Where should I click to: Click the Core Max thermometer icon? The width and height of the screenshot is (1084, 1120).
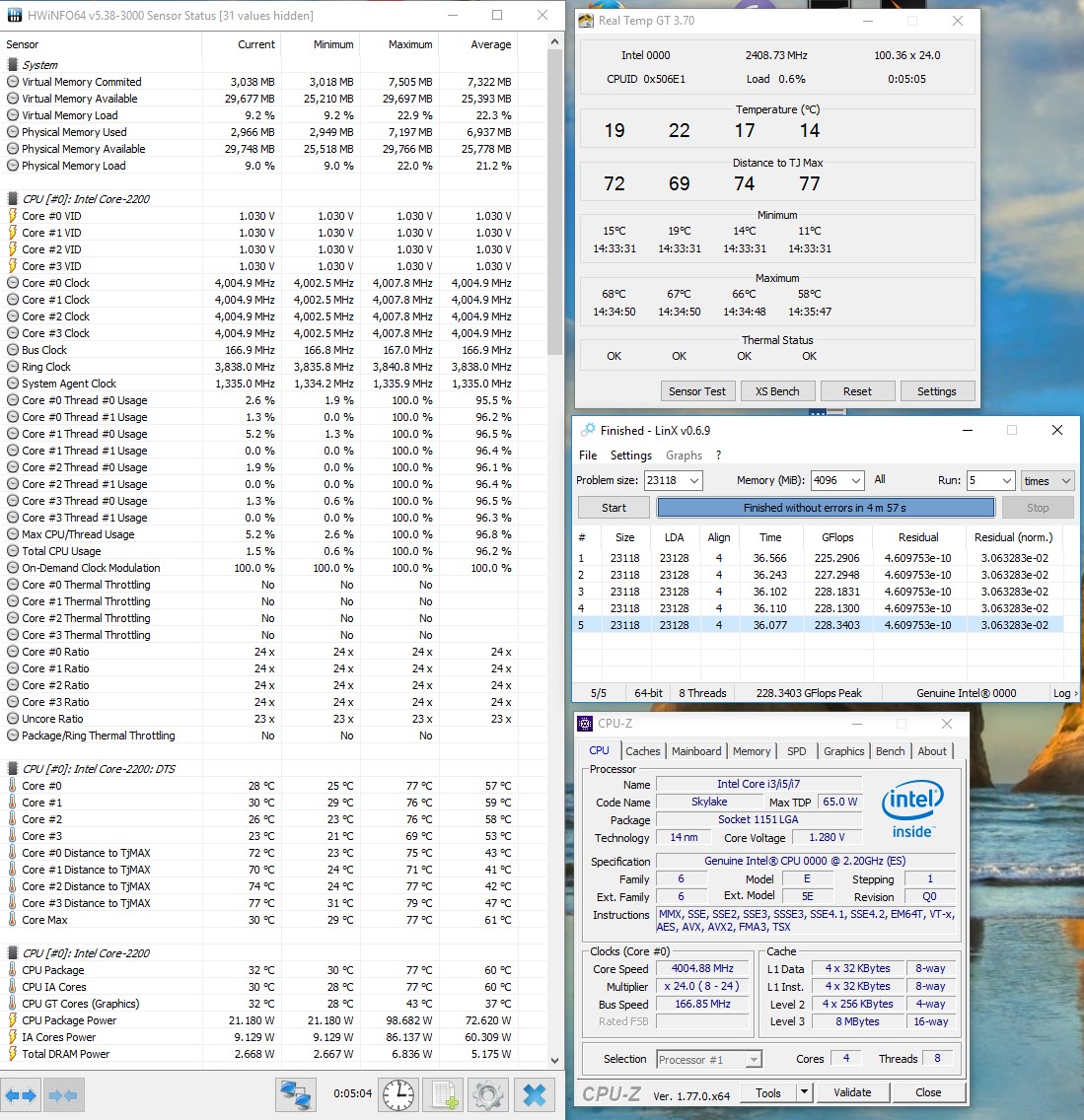[x=12, y=920]
